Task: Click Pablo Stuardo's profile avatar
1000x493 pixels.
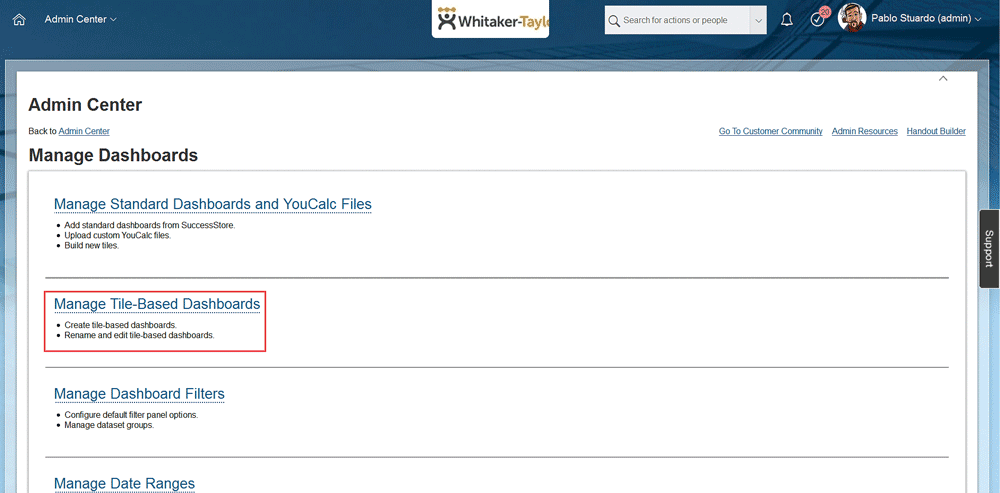Action: tap(851, 18)
